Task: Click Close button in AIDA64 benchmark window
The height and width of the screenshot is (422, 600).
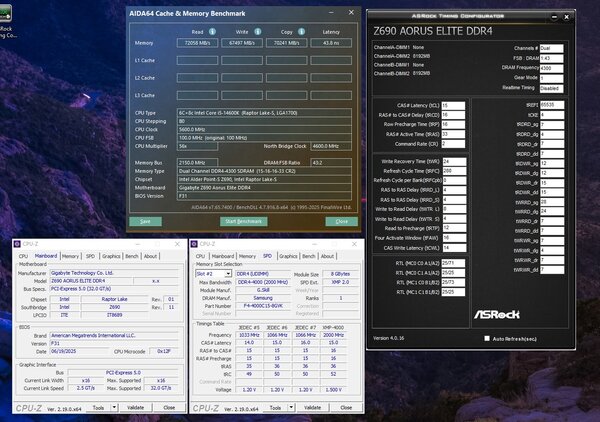Action: [342, 221]
